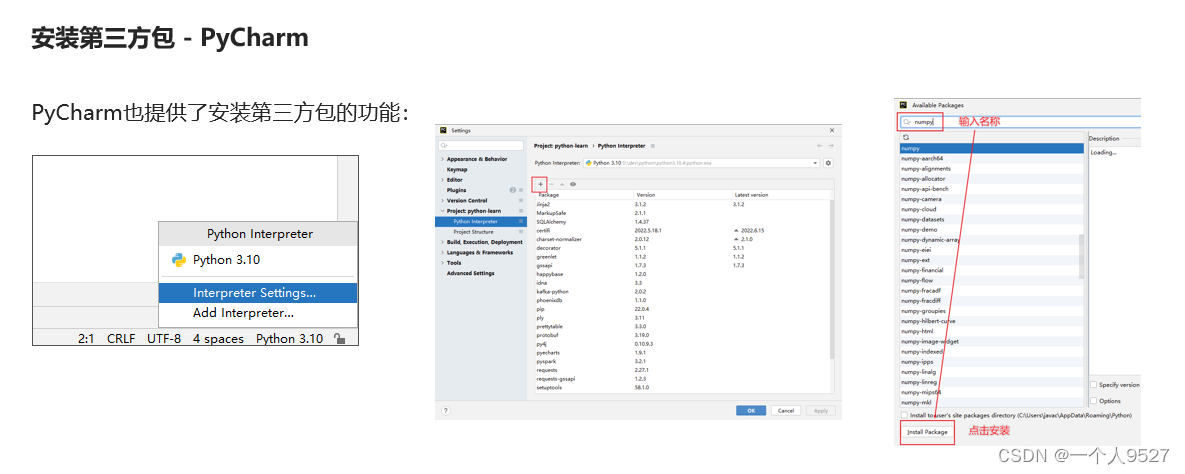Expand the Tools settings section
The height and width of the screenshot is (474, 1185).
tap(441, 263)
